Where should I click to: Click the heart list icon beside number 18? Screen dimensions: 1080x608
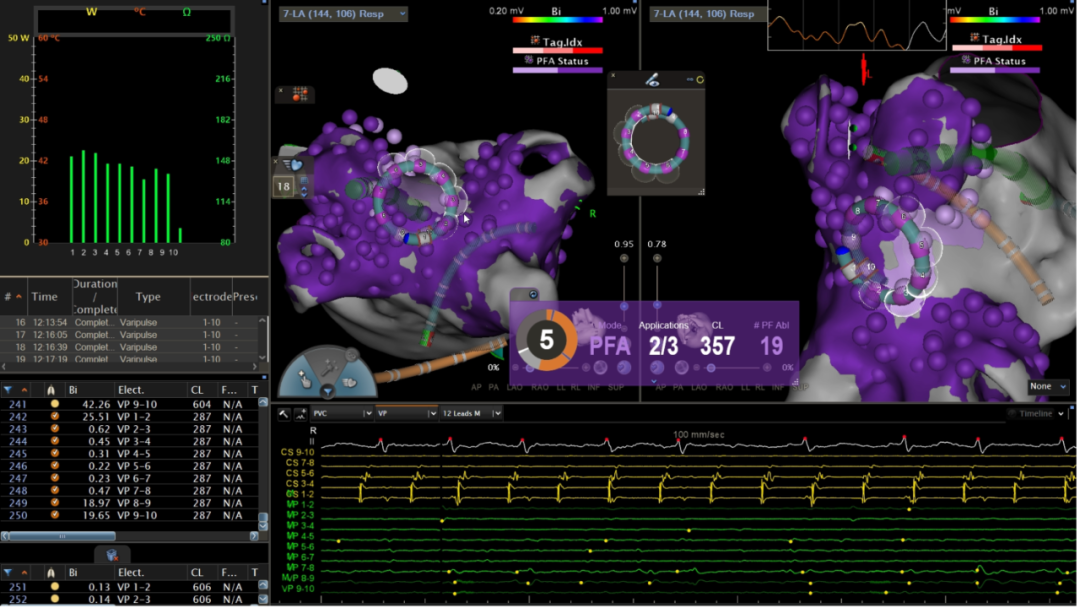pos(294,165)
